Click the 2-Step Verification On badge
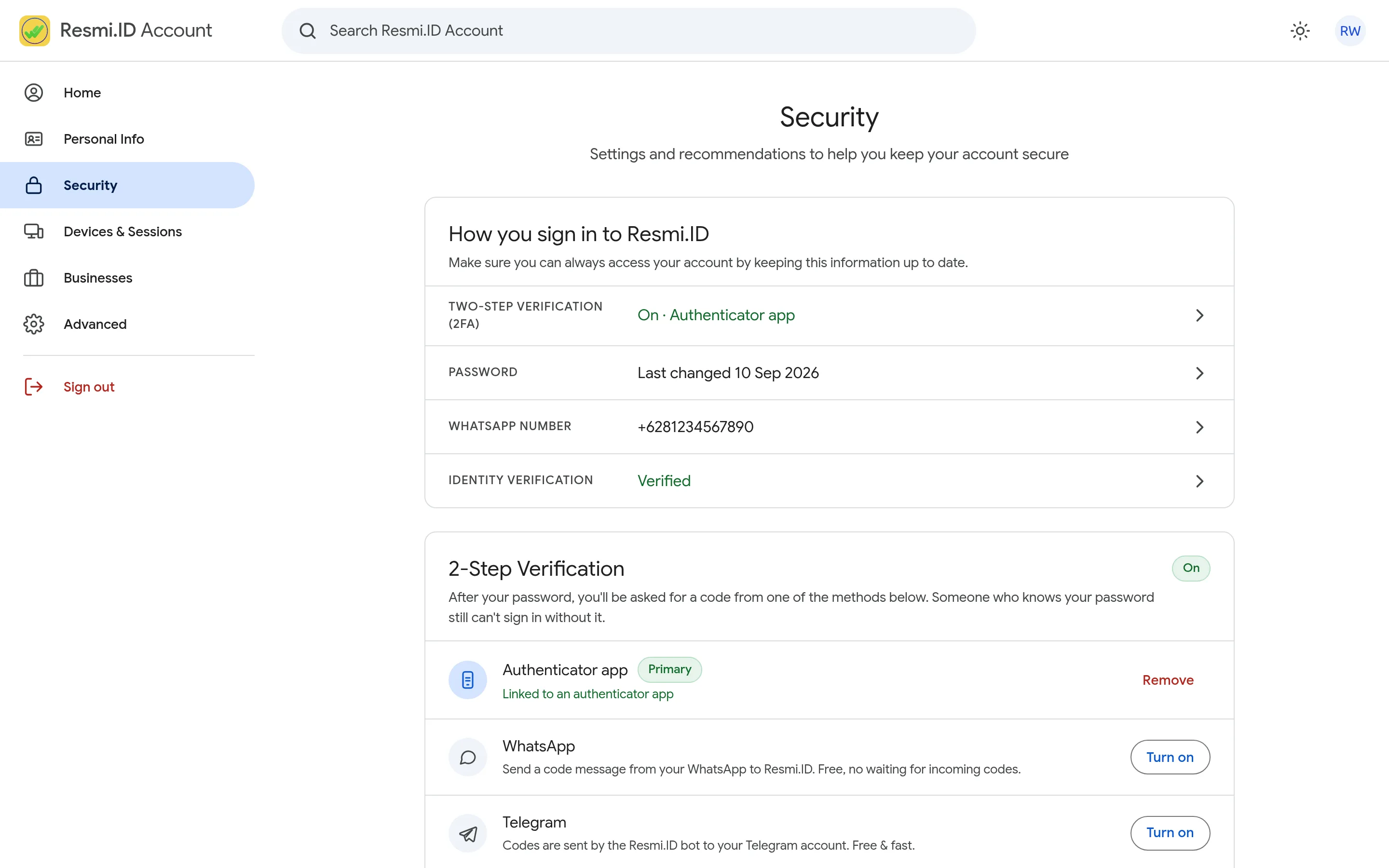Screen dimensions: 1389x868 pyautogui.click(x=1191, y=568)
